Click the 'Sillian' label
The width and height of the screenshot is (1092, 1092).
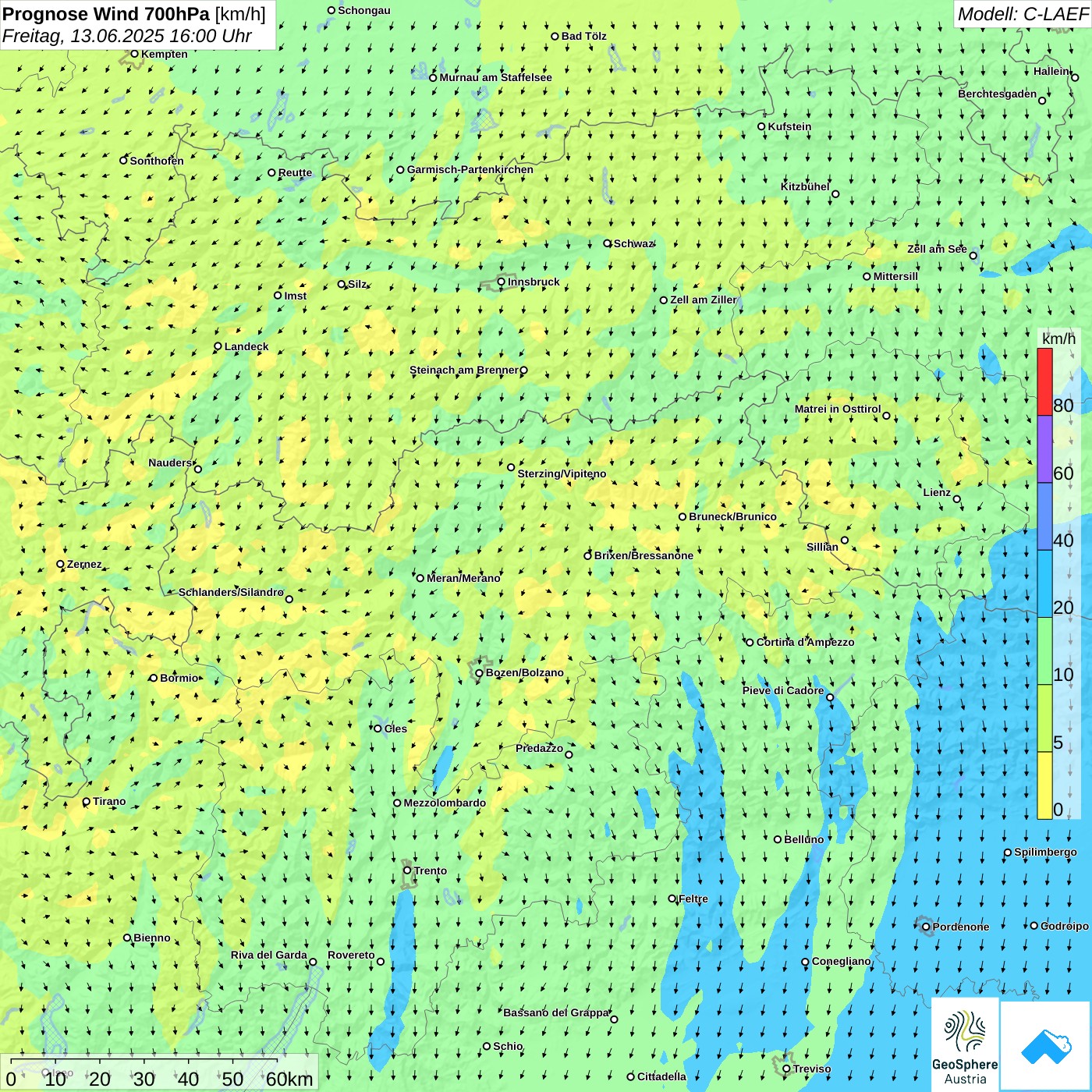(x=822, y=547)
